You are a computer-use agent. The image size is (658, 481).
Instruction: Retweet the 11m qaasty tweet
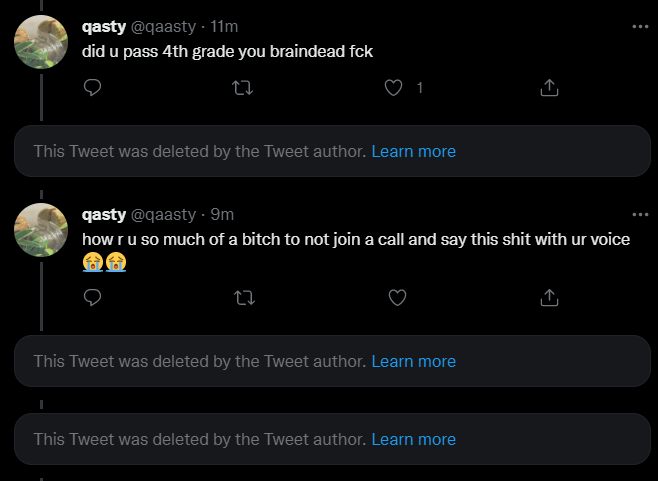coord(242,88)
